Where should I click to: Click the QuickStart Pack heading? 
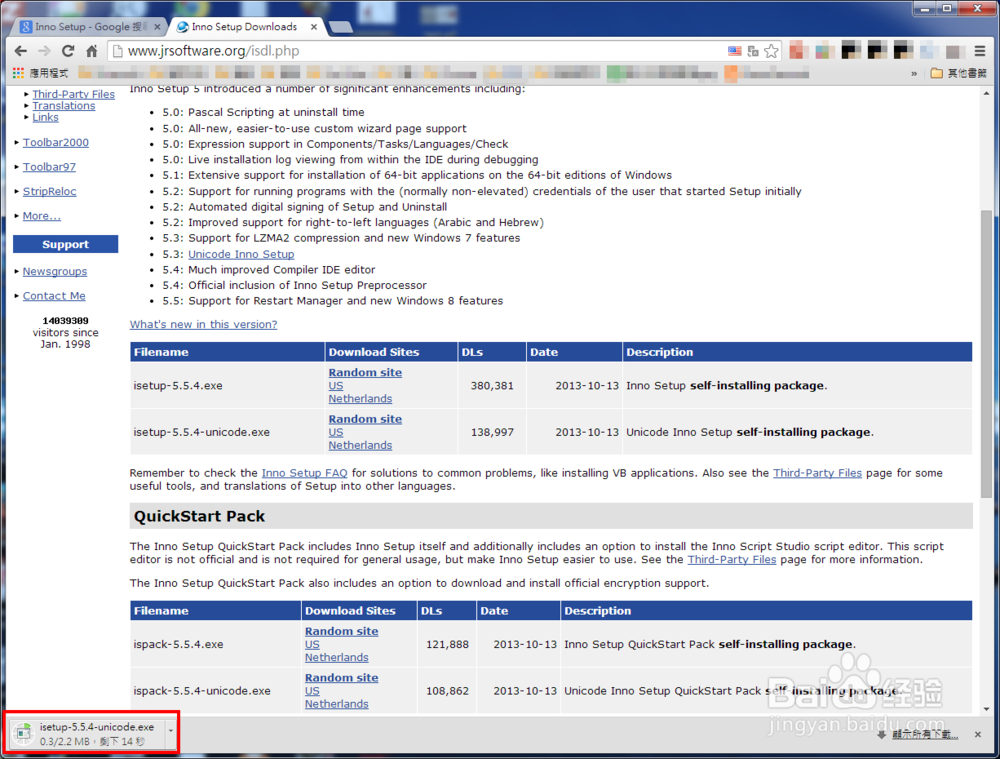(199, 516)
